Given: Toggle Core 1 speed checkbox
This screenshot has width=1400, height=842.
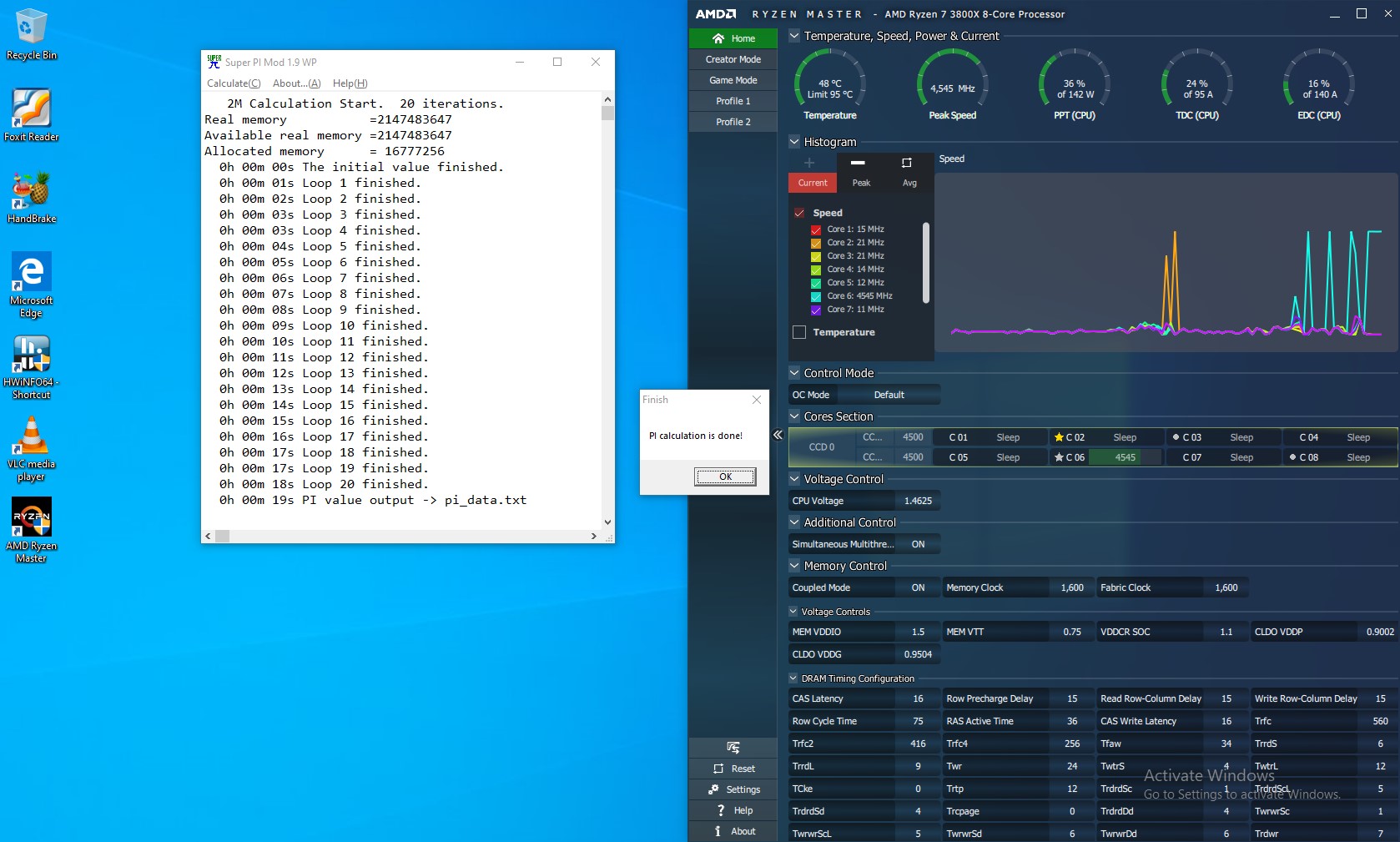Looking at the screenshot, I should click(816, 229).
